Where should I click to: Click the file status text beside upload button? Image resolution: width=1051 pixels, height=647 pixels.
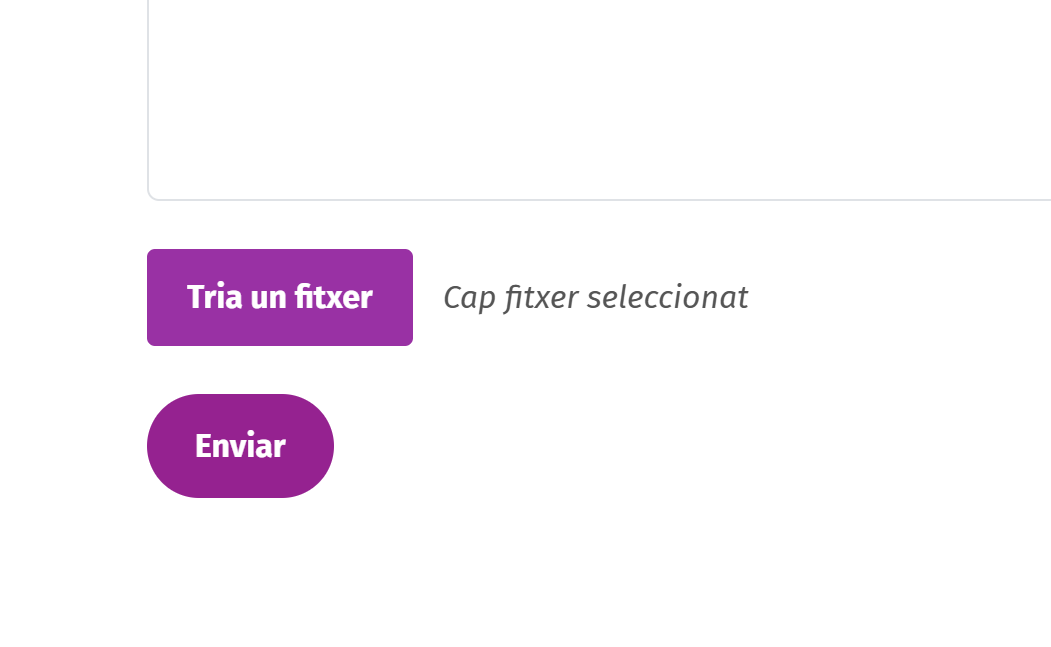click(x=595, y=297)
